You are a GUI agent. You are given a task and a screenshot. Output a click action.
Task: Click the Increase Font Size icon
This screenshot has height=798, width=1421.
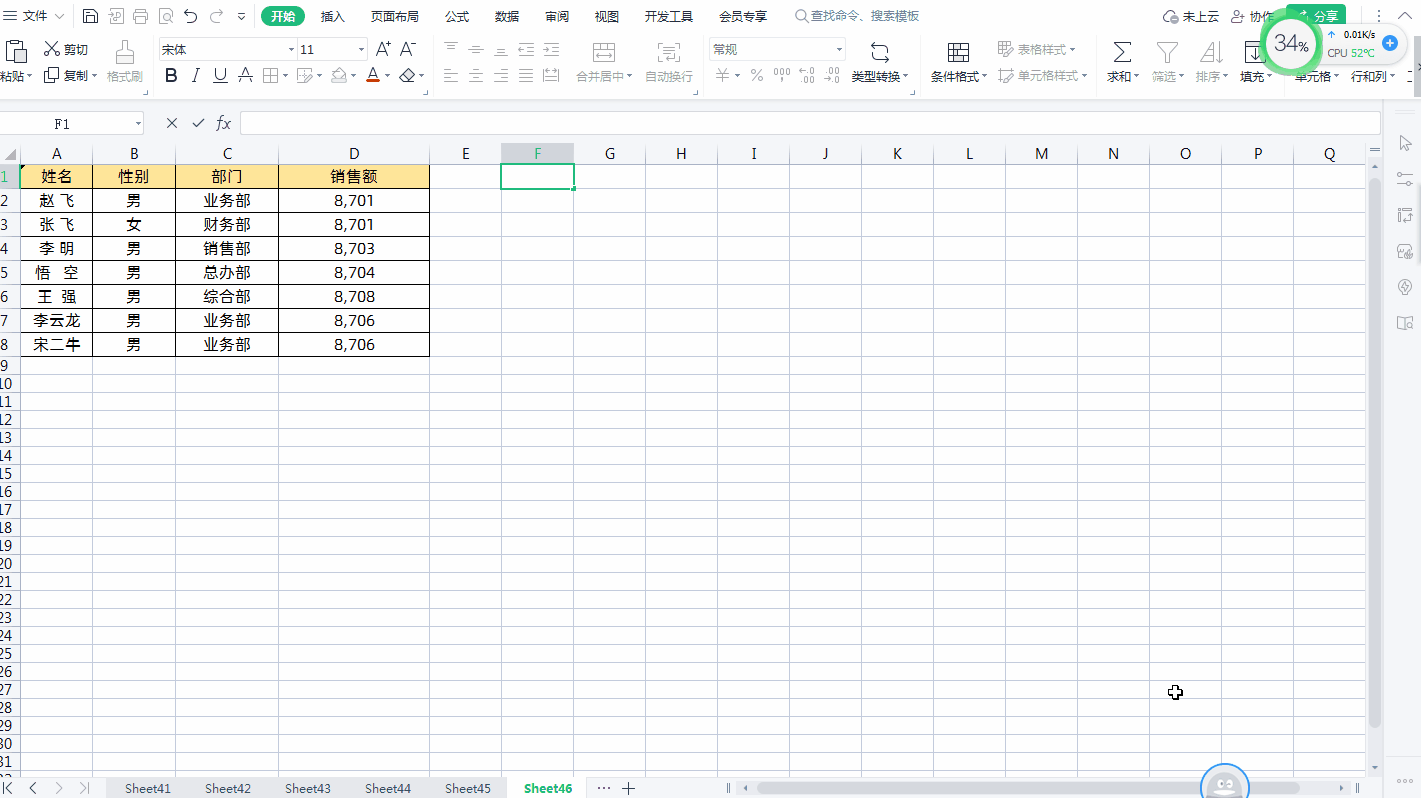(x=384, y=49)
